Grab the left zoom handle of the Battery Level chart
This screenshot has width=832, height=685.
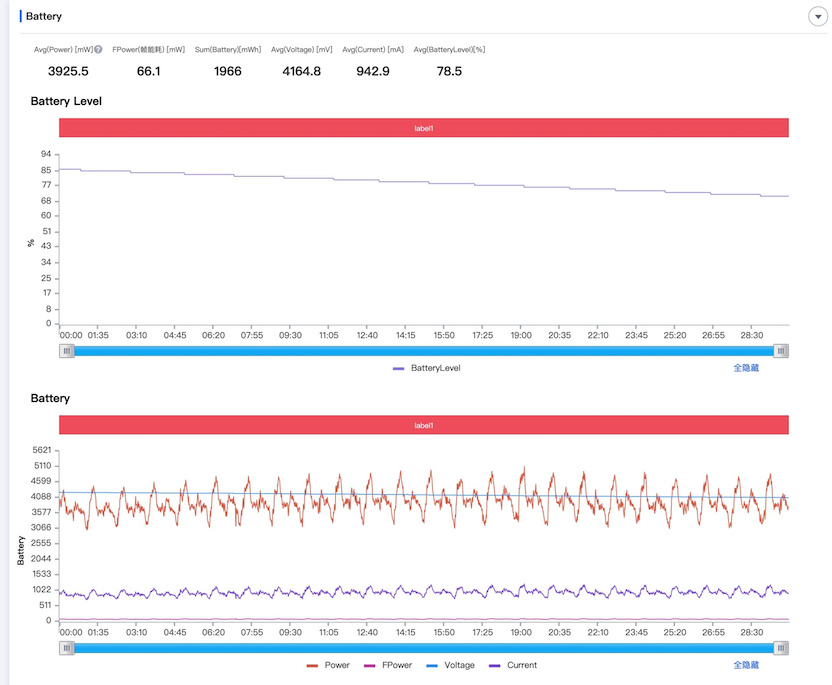point(66,351)
